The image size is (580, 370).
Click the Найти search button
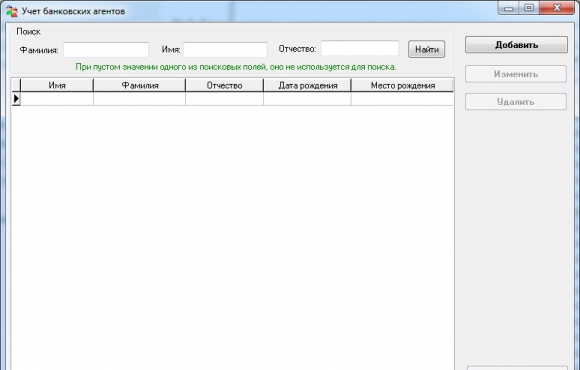click(x=426, y=50)
